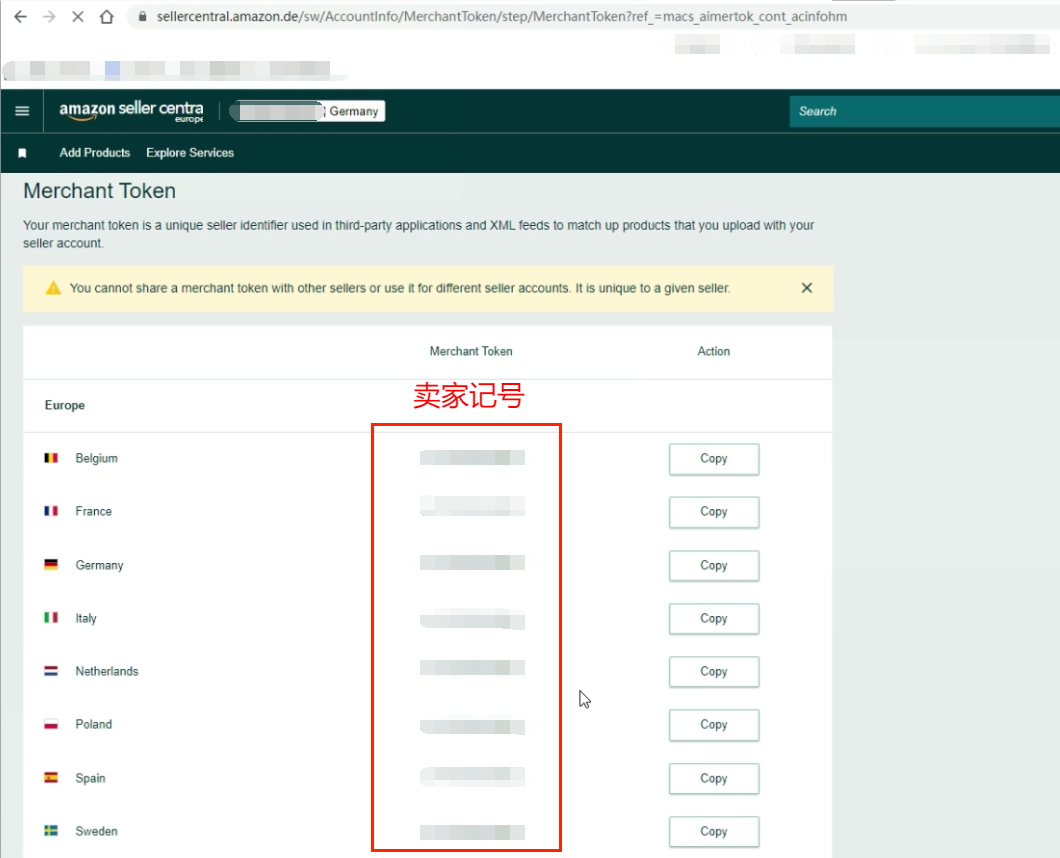This screenshot has width=1060, height=858.
Task: Click the Sweden flag icon
Action: pos(51,830)
